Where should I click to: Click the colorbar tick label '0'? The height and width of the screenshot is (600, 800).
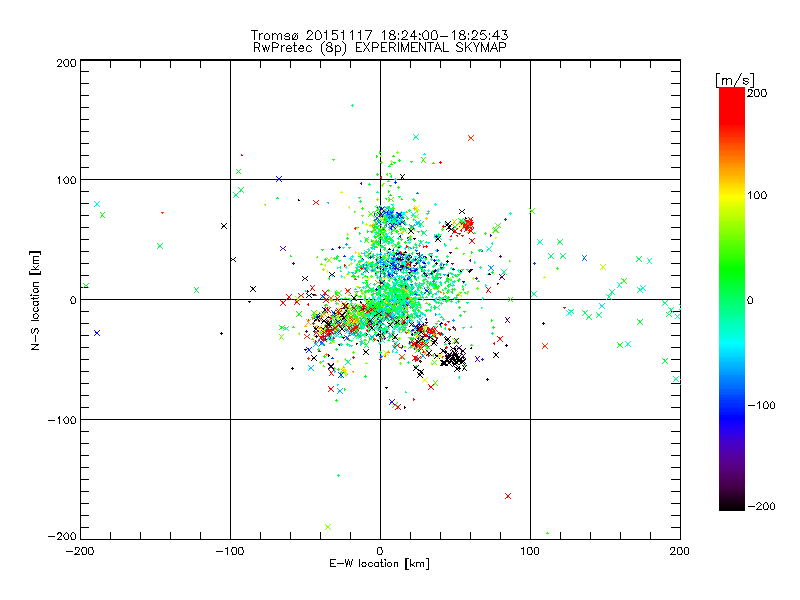(x=750, y=301)
